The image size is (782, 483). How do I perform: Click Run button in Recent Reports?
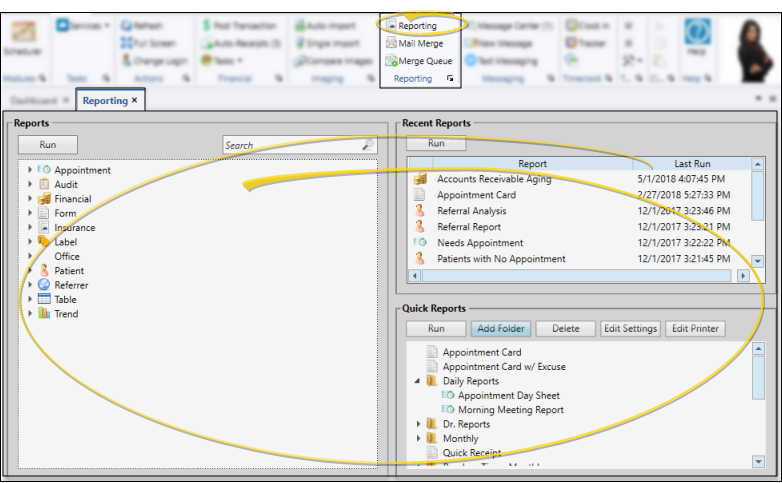436,144
